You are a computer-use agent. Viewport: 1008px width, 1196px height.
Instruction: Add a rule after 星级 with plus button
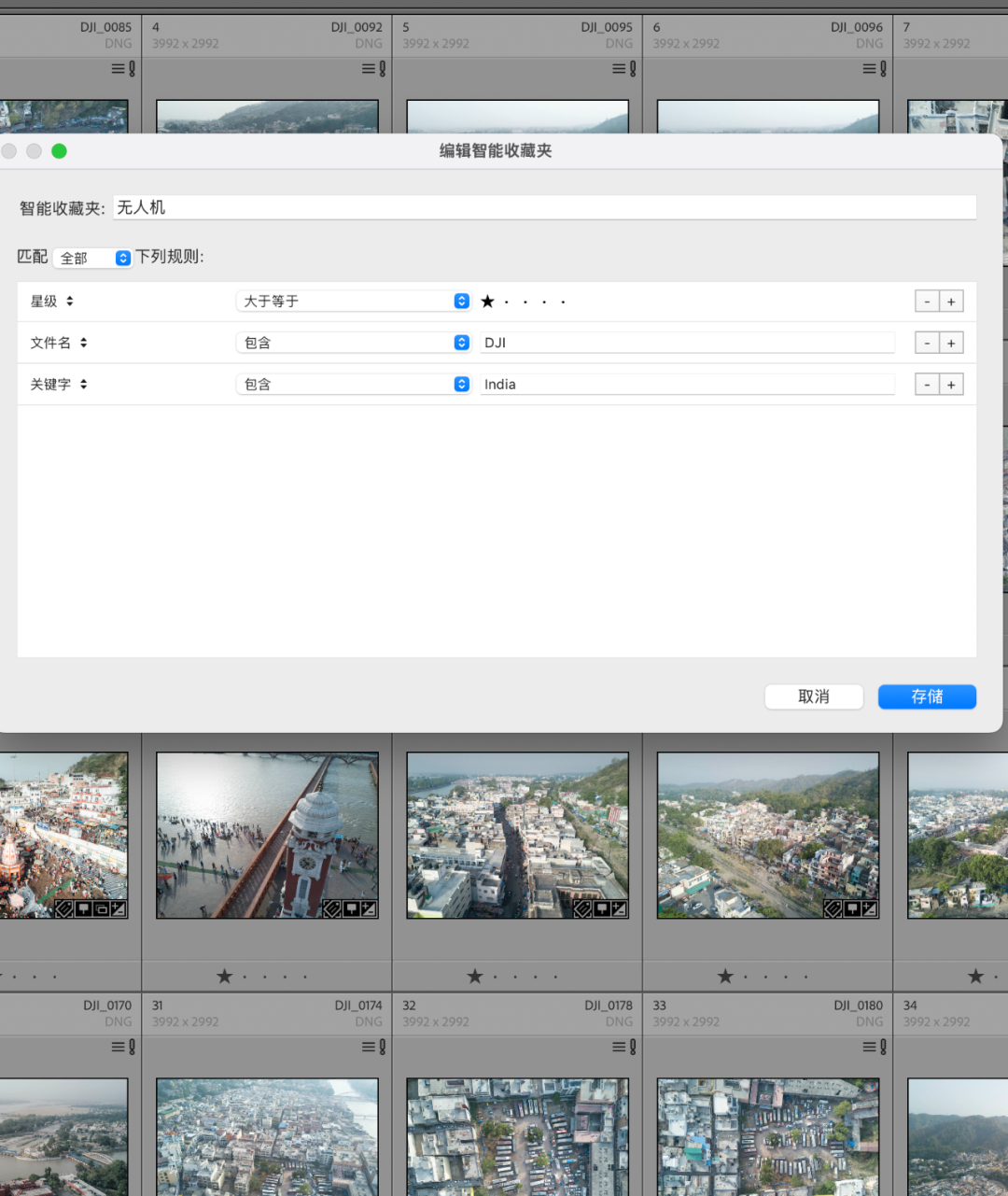pyautogui.click(x=951, y=302)
